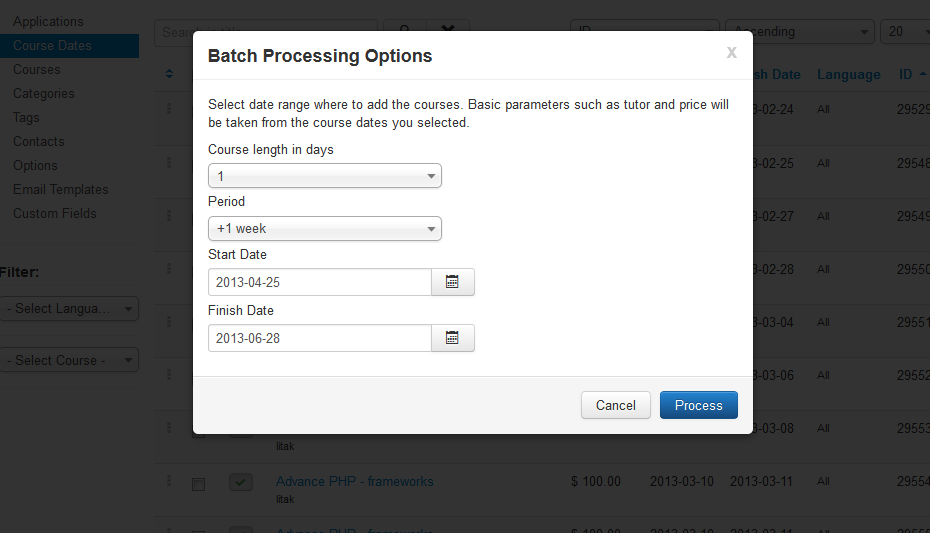Select the Advance PHP - frameworks row checkbox
This screenshot has height=533, width=930.
point(198,484)
